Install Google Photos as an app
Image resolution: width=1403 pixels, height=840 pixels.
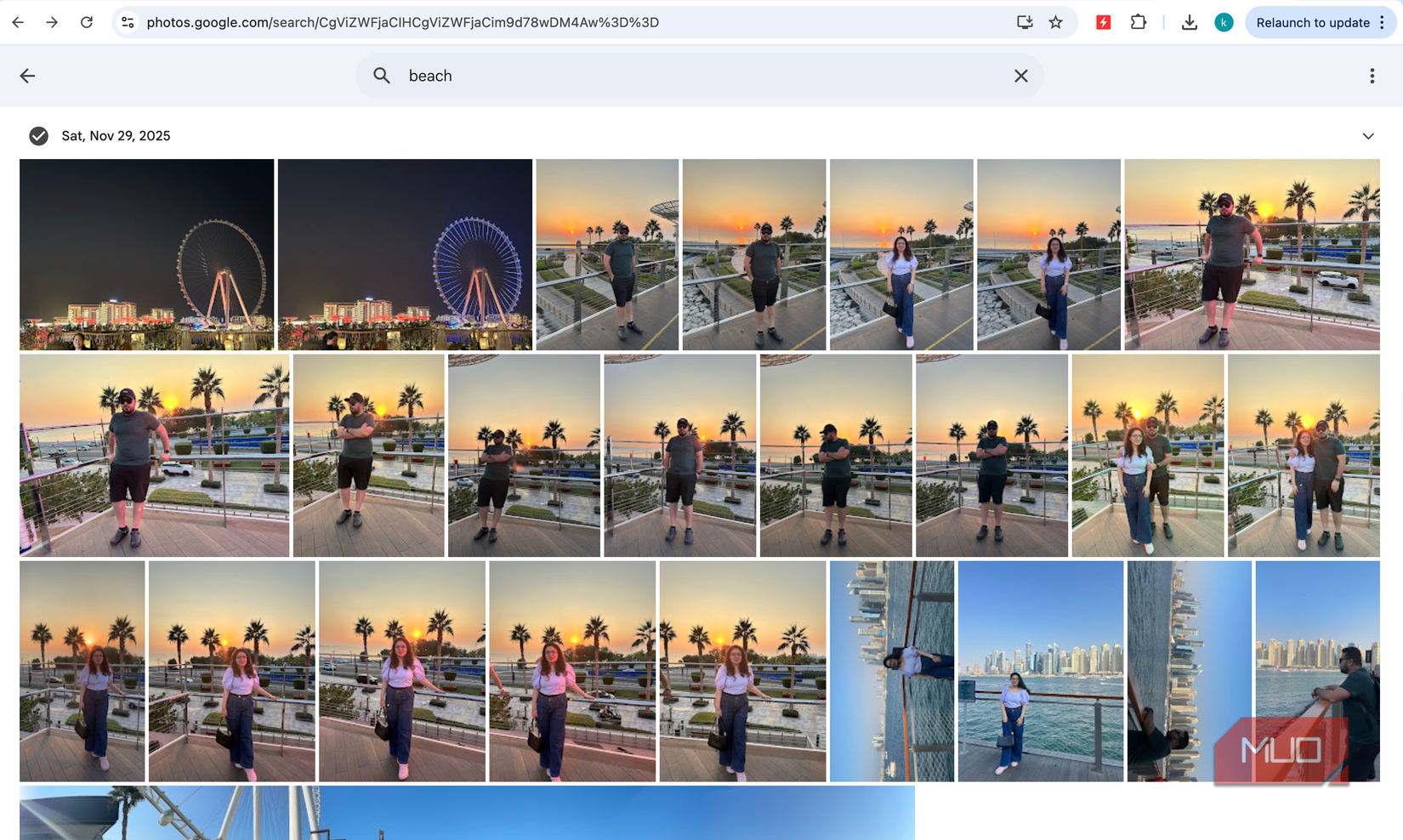pyautogui.click(x=1024, y=22)
